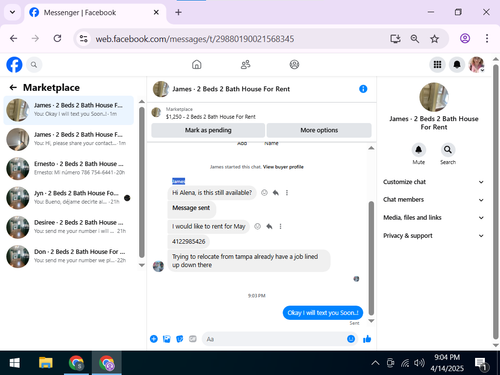Open the Friends icon in top navigation
This screenshot has height=375, width=500.
point(246,64)
